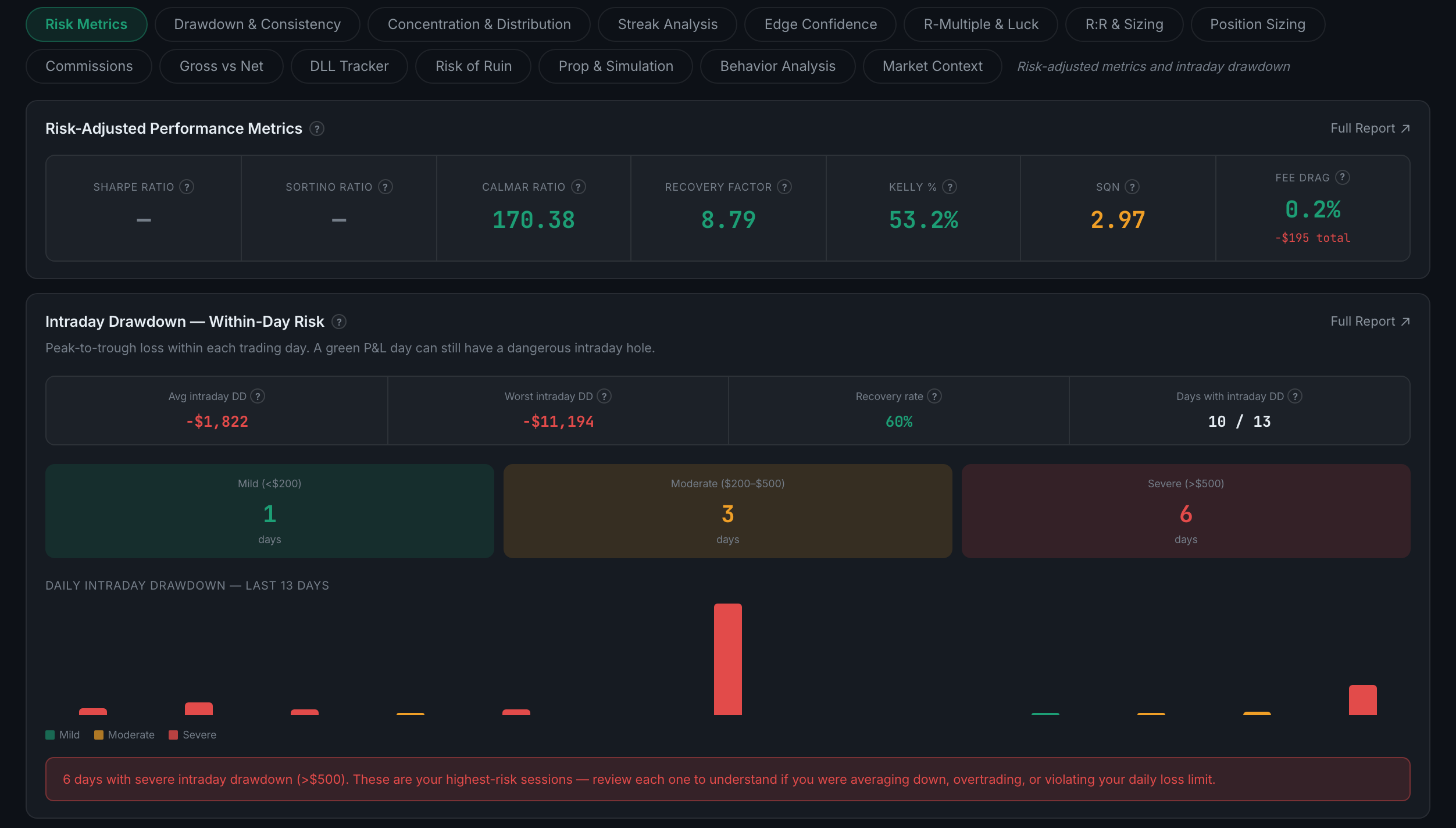The image size is (1456, 828).
Task: Click help icon beside Intraday Drawdown title
Action: [339, 322]
